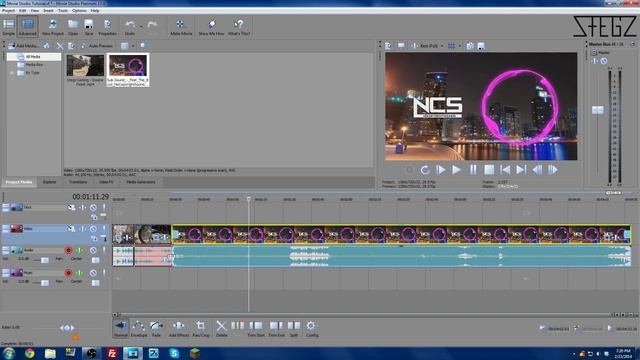Click Add Media in Project Media toolbar
640x360 pixels.
[23, 46]
